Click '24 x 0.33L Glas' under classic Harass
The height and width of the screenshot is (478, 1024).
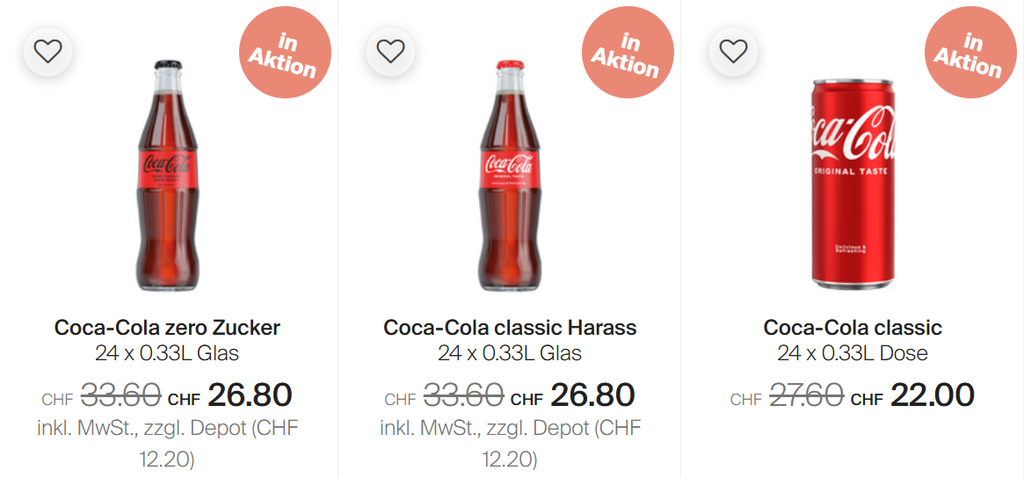click(x=510, y=353)
